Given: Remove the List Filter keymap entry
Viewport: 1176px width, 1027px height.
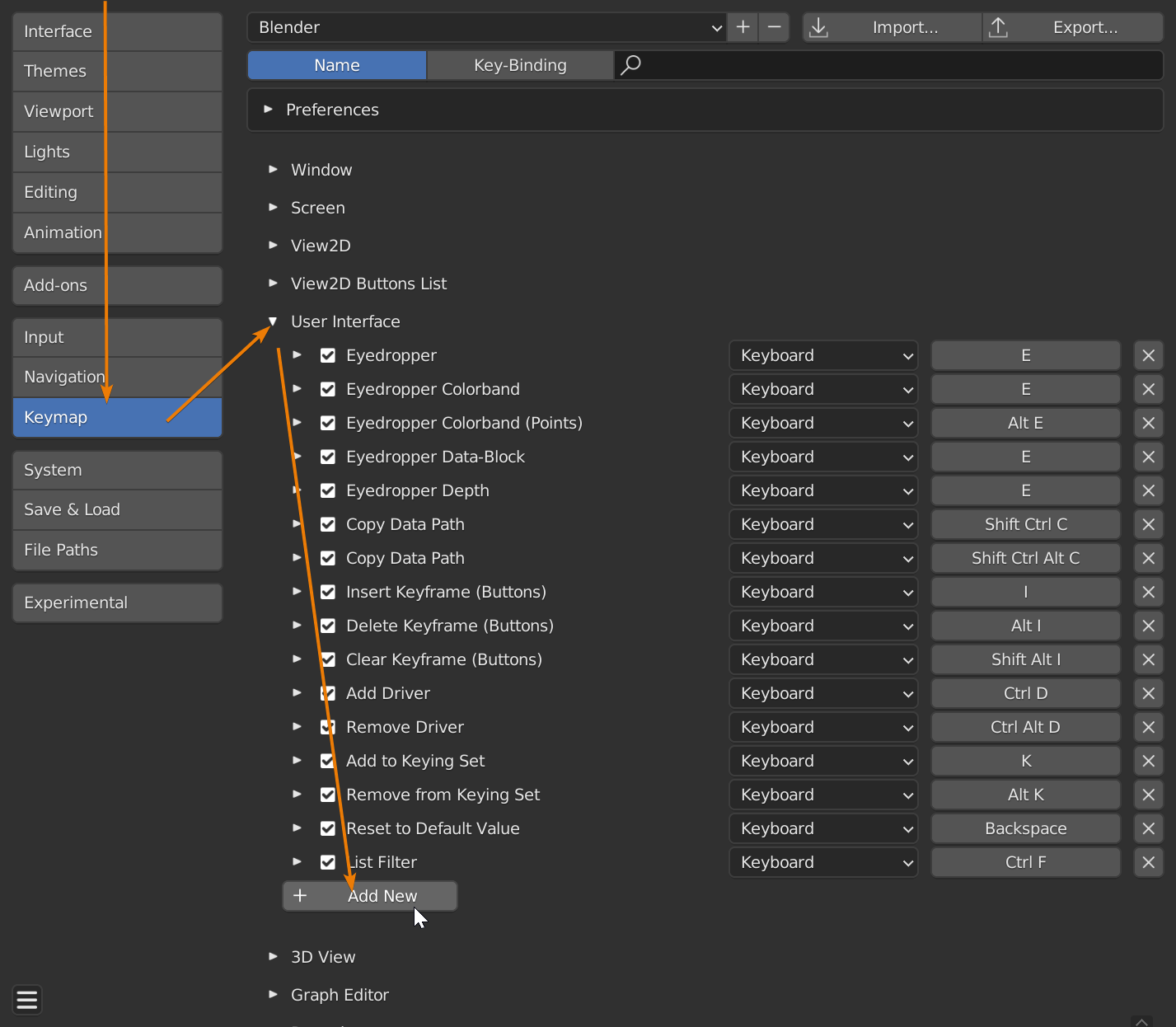Looking at the screenshot, I should [1148, 862].
